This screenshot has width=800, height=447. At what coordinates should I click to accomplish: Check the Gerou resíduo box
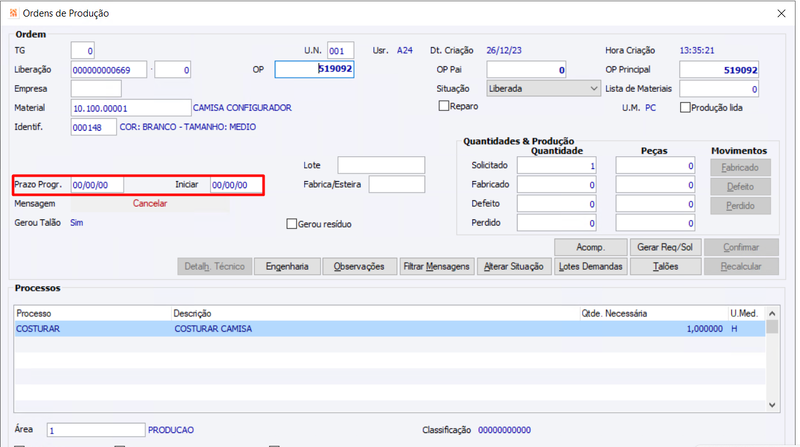tap(291, 224)
